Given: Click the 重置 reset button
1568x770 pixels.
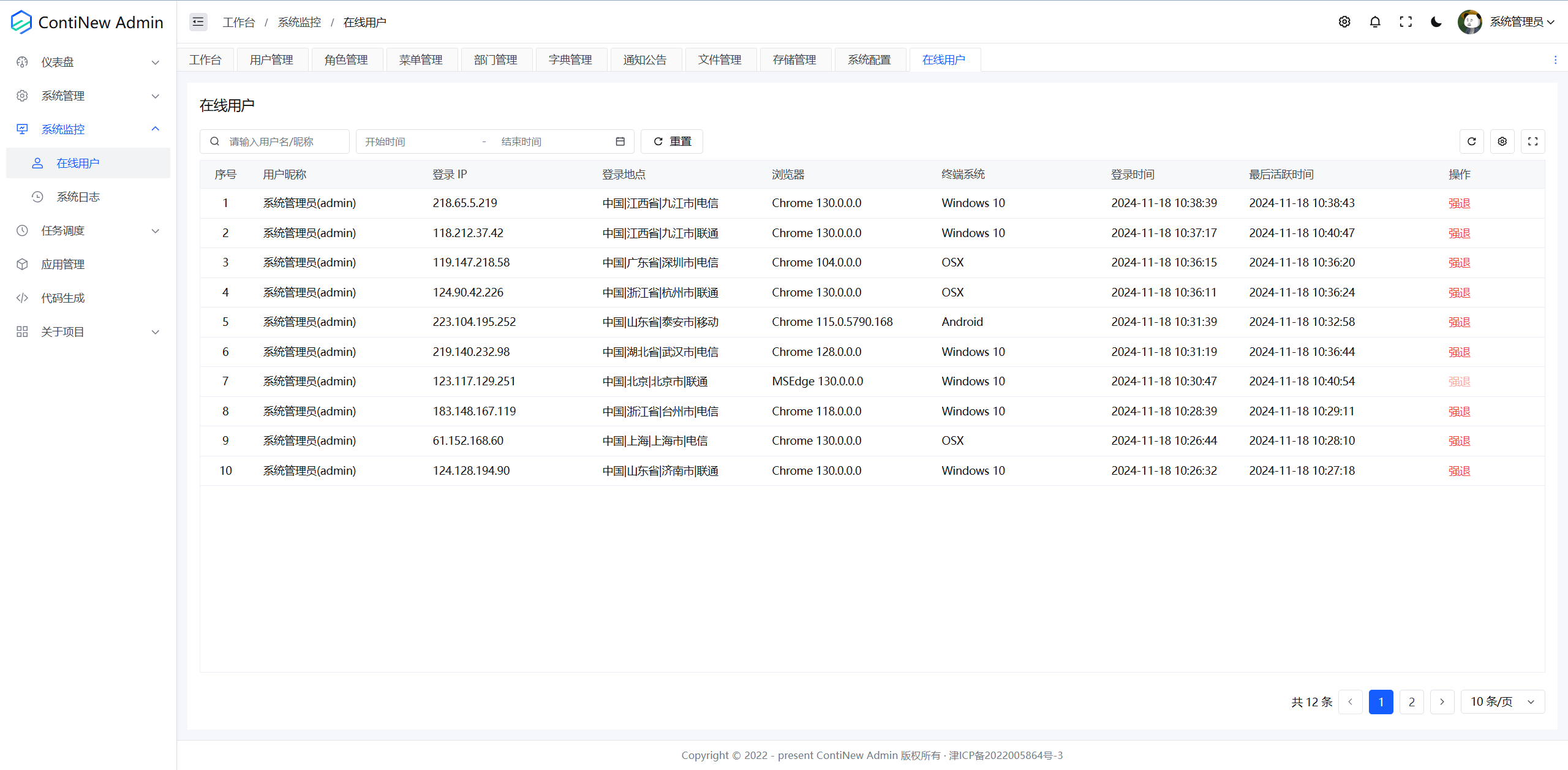Looking at the screenshot, I should click(x=672, y=142).
